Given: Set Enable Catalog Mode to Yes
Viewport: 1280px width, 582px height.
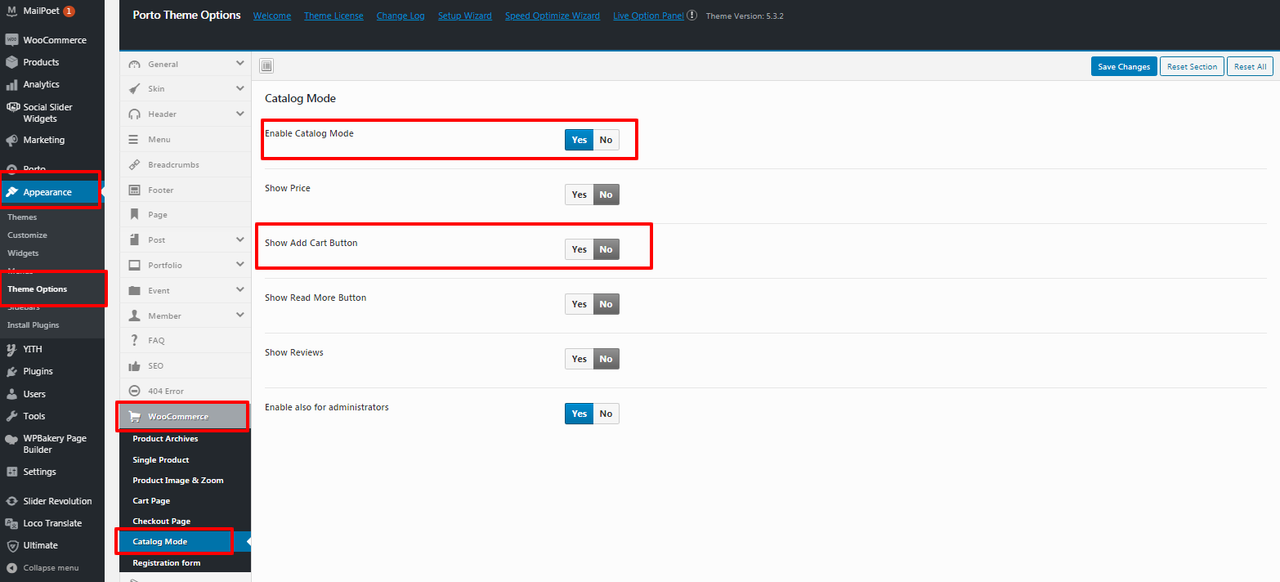Looking at the screenshot, I should click(x=579, y=140).
